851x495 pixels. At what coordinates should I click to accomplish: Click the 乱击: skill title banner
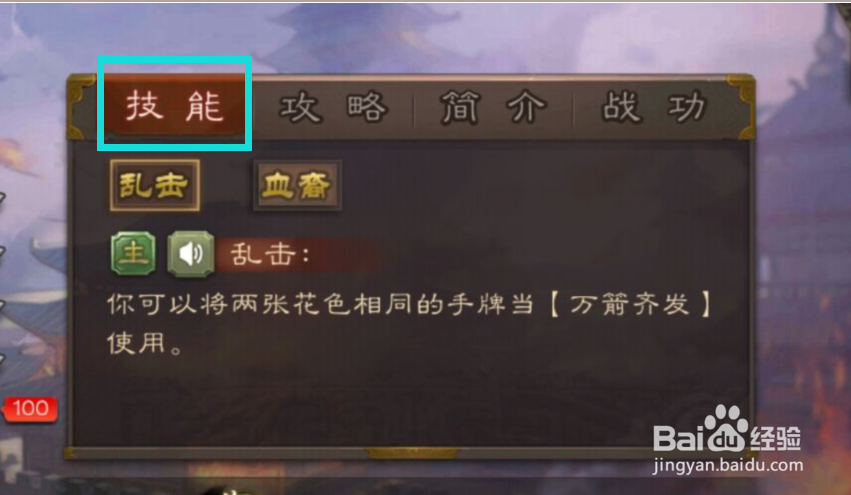click(x=296, y=254)
